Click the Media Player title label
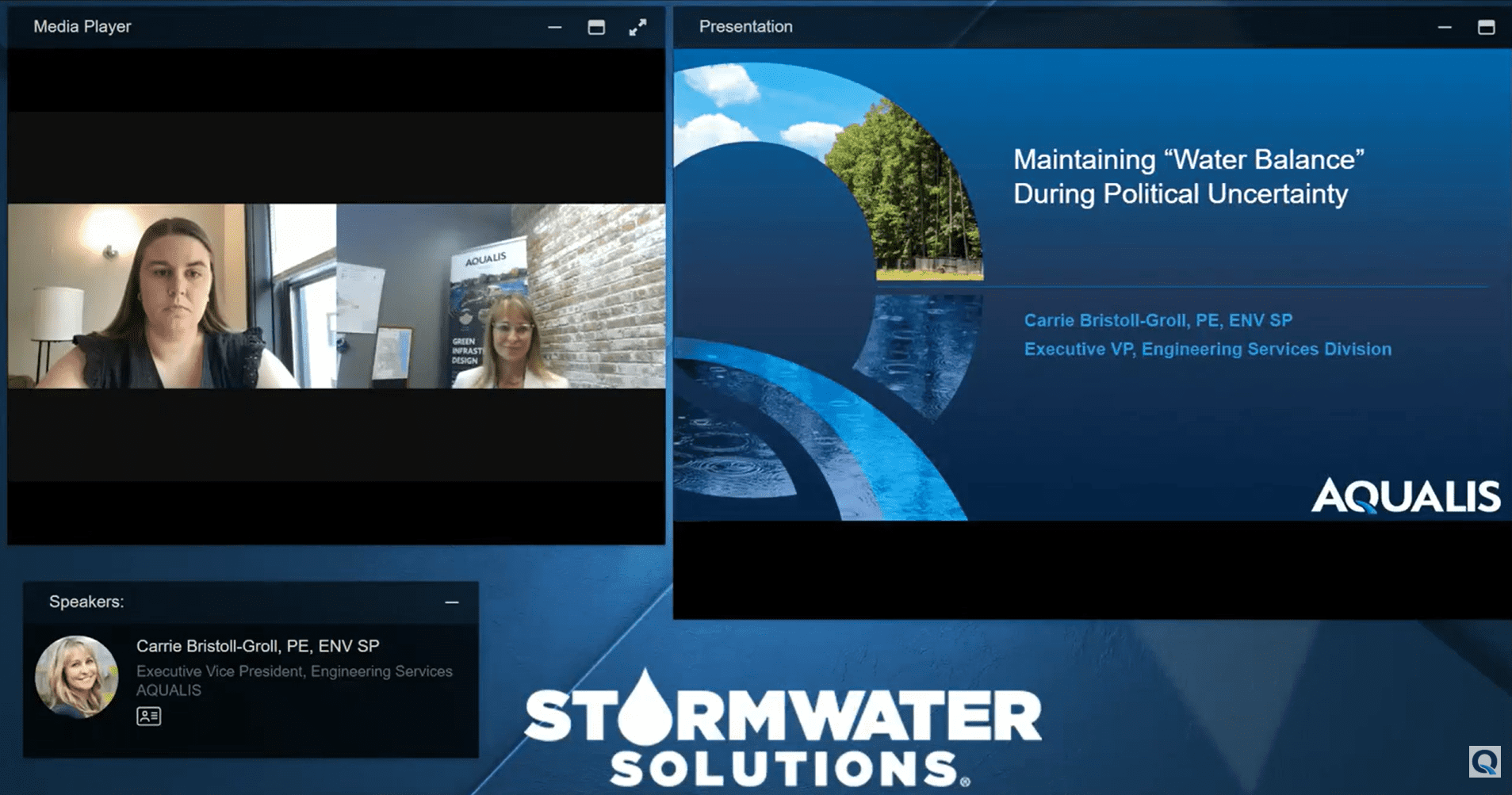This screenshot has height=795, width=1512. click(82, 27)
